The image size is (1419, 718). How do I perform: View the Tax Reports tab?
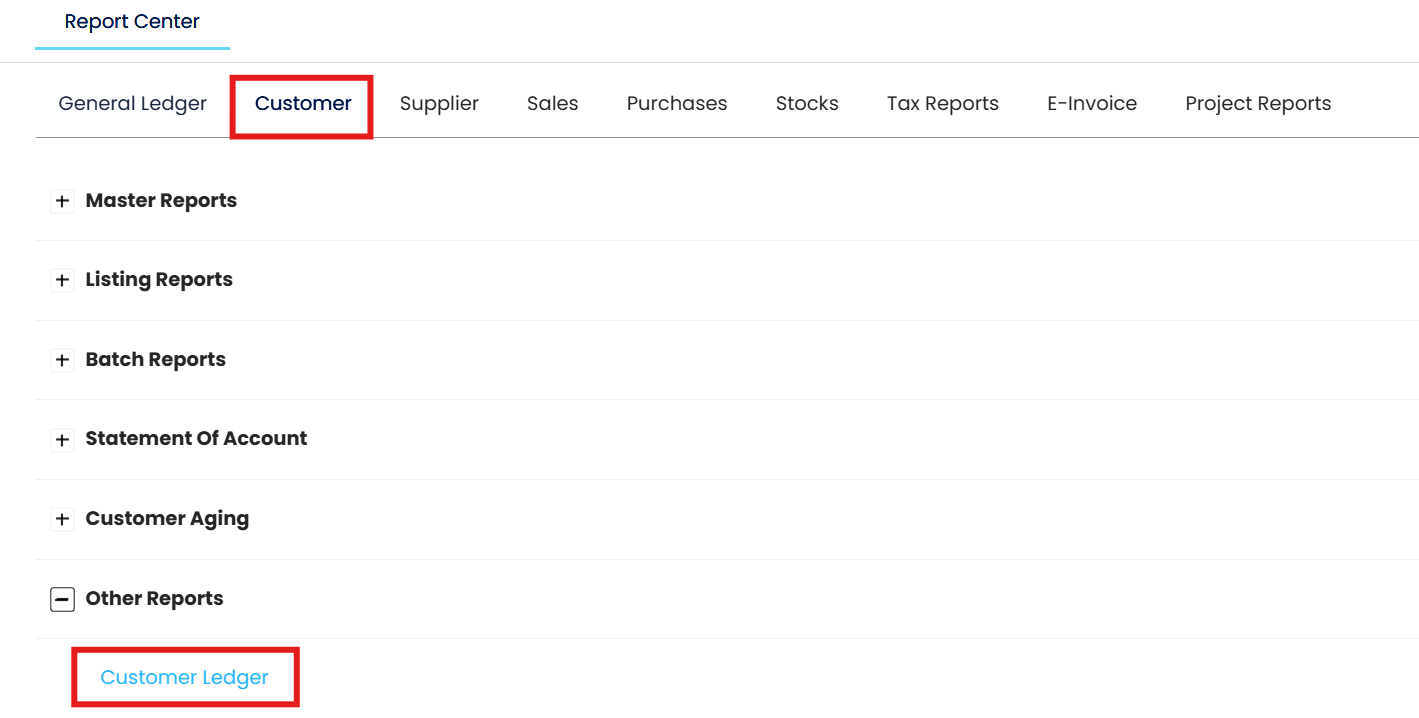tap(943, 103)
